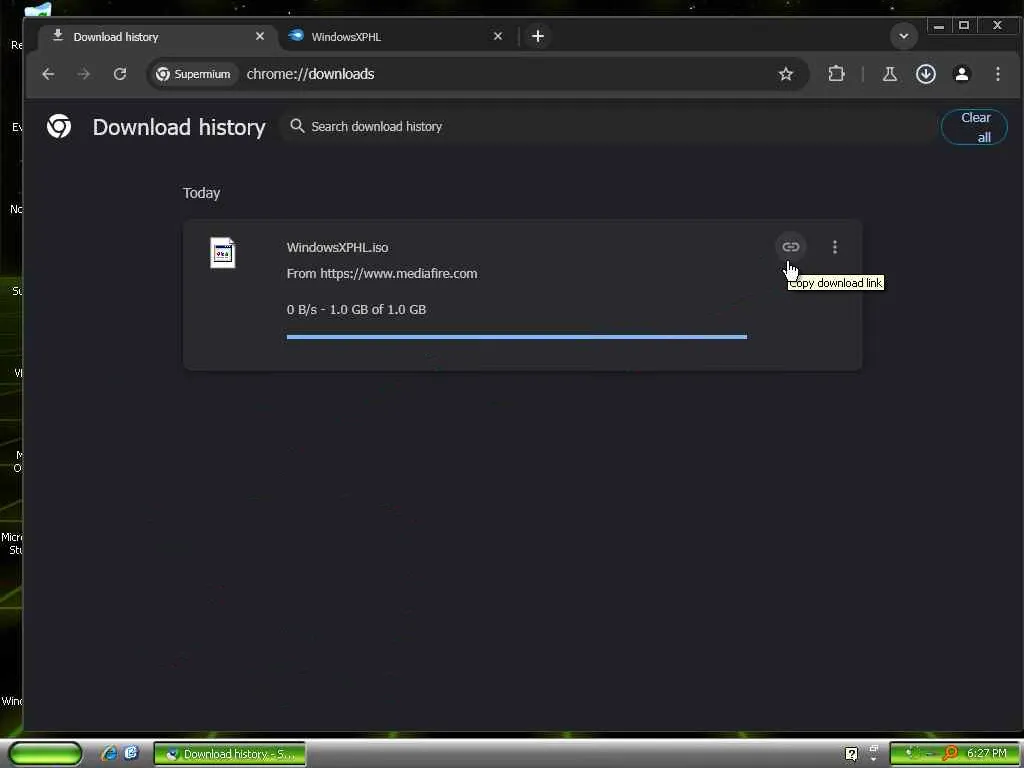Switch to the WindowsXPHL tab
Viewport: 1024px width, 768px height.
[396, 37]
